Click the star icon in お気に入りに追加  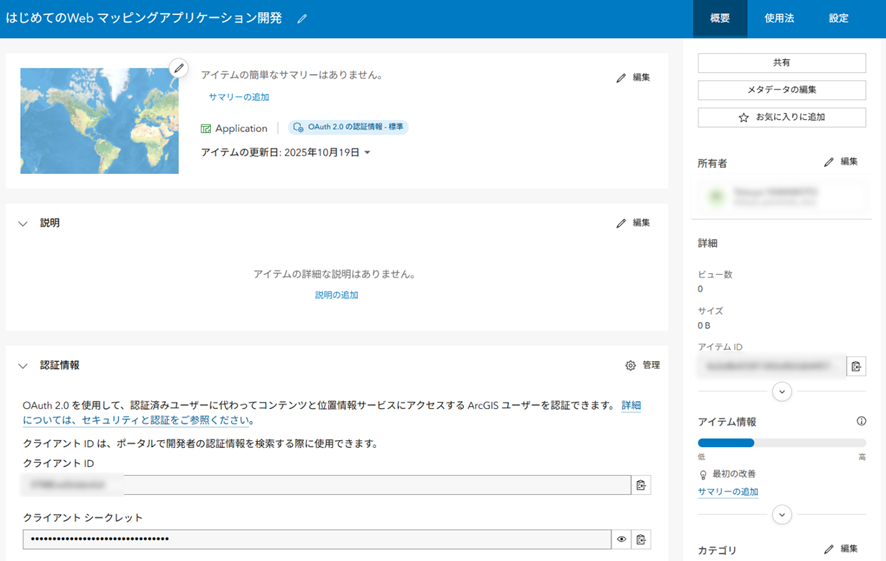(x=744, y=118)
